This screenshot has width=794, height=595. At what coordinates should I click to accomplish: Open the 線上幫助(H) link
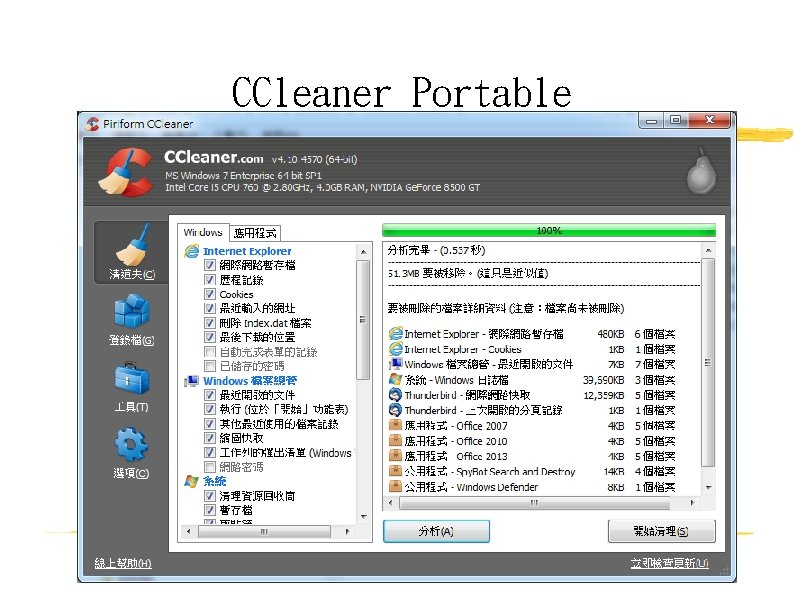(123, 563)
